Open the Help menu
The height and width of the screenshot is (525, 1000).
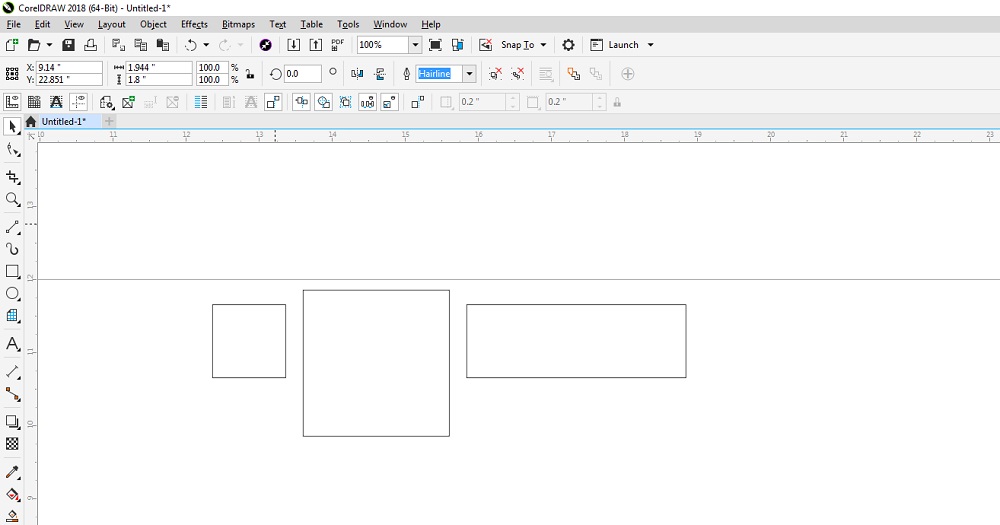[430, 24]
